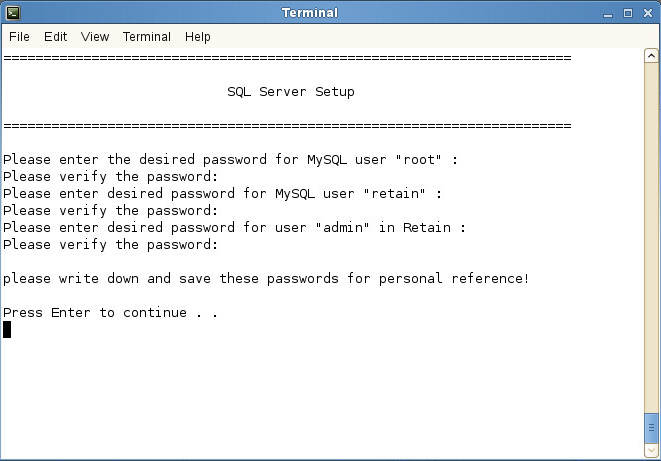Click the vertical scrollbar thumb handle

click(x=651, y=428)
